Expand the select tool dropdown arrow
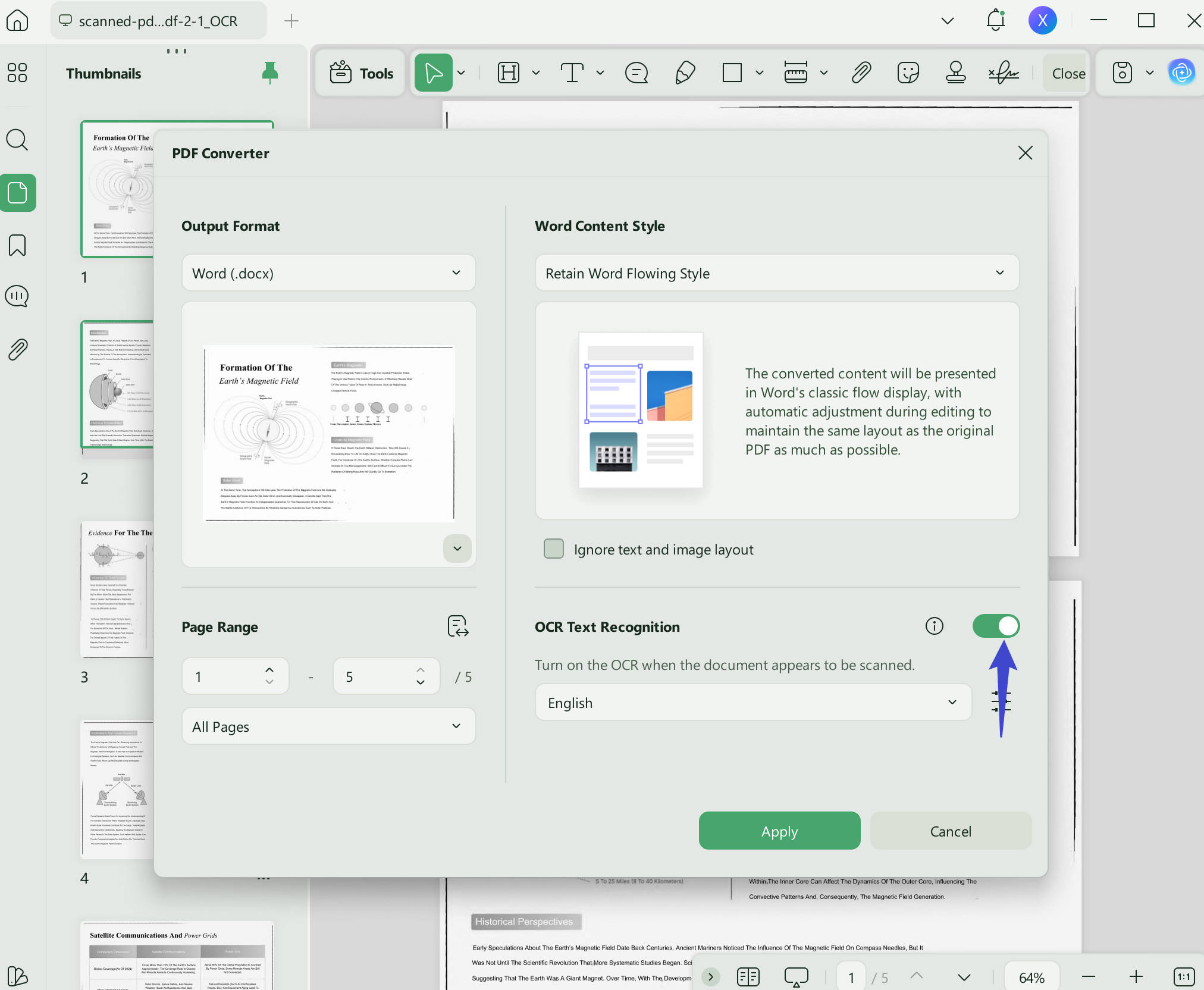 [461, 73]
